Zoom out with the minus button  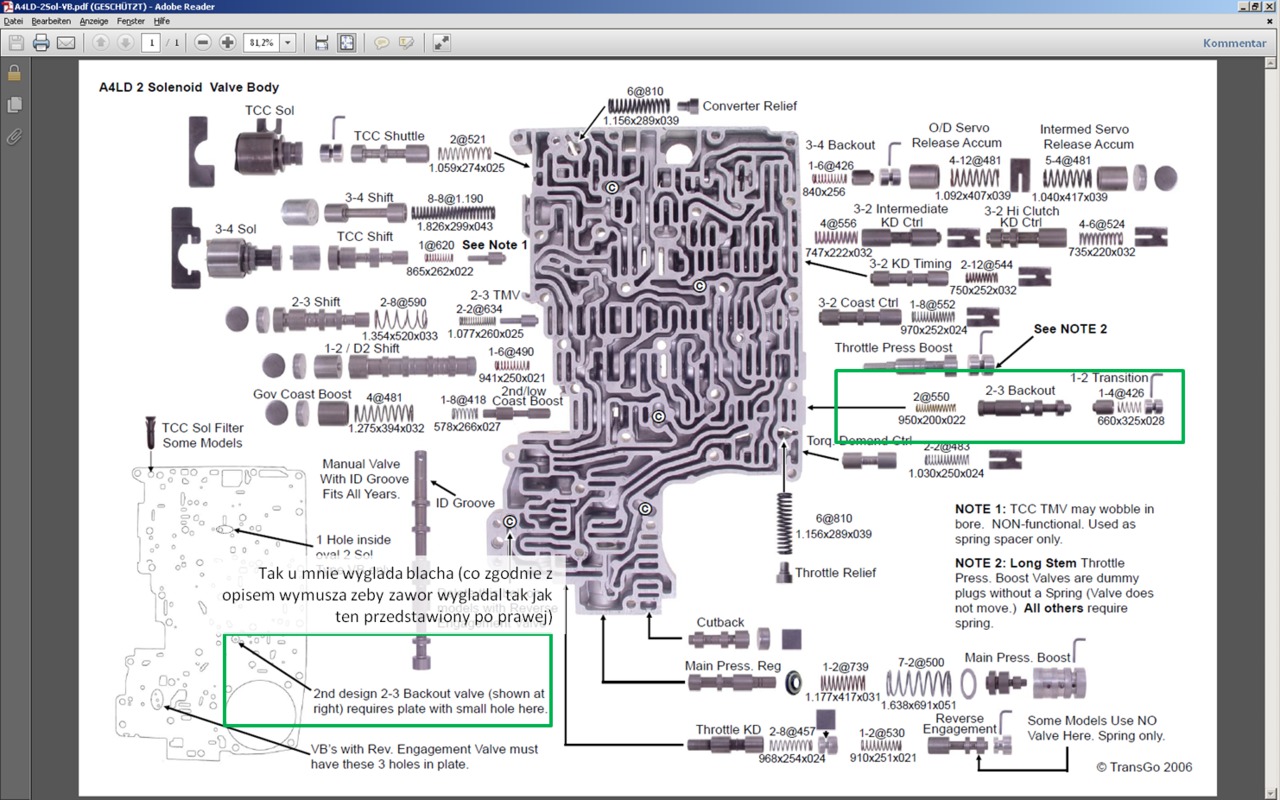(x=203, y=43)
